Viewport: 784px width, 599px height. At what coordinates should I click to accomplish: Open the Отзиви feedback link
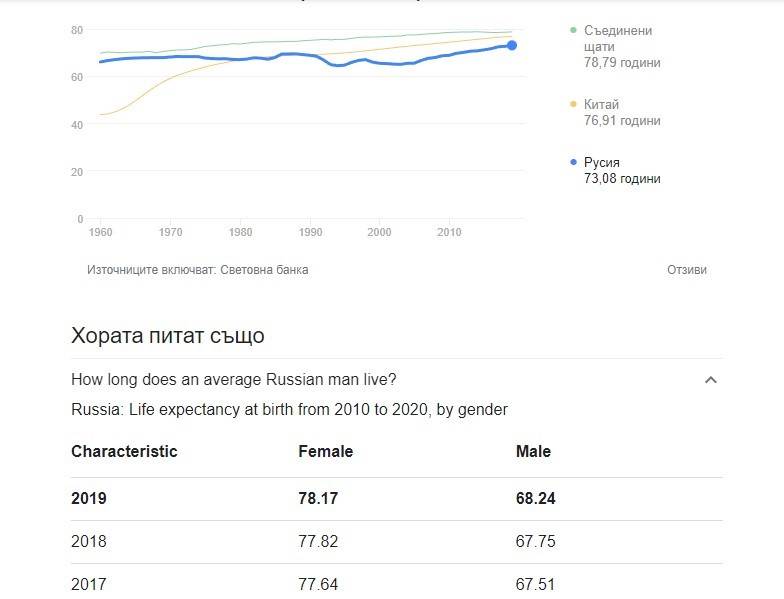(686, 270)
